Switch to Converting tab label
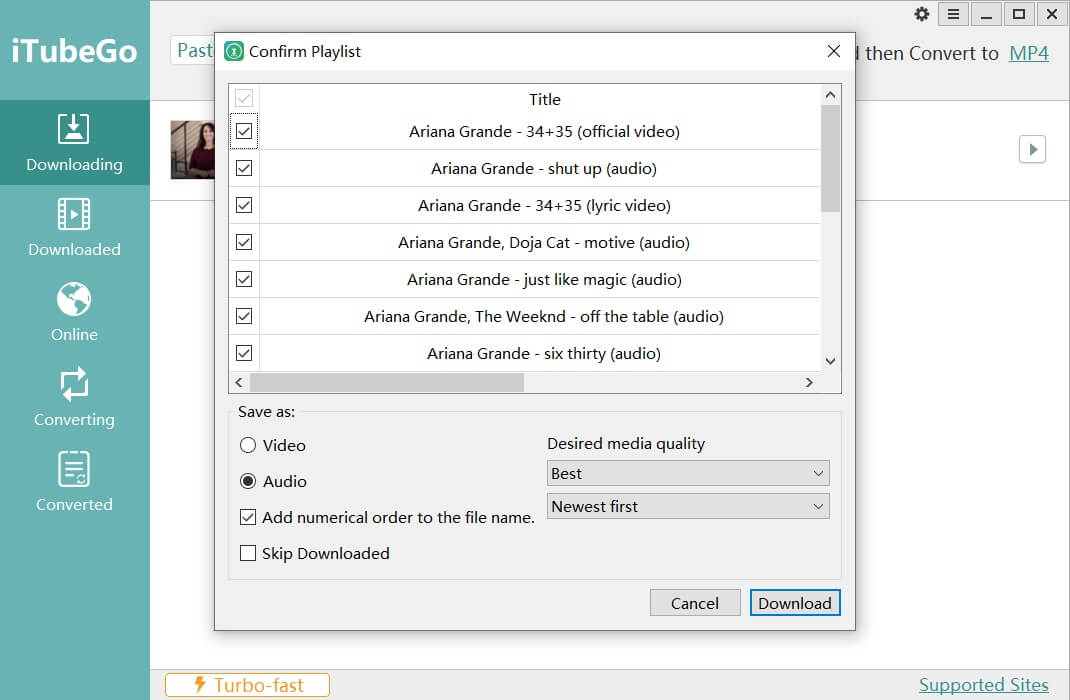This screenshot has width=1070, height=700. click(74, 420)
